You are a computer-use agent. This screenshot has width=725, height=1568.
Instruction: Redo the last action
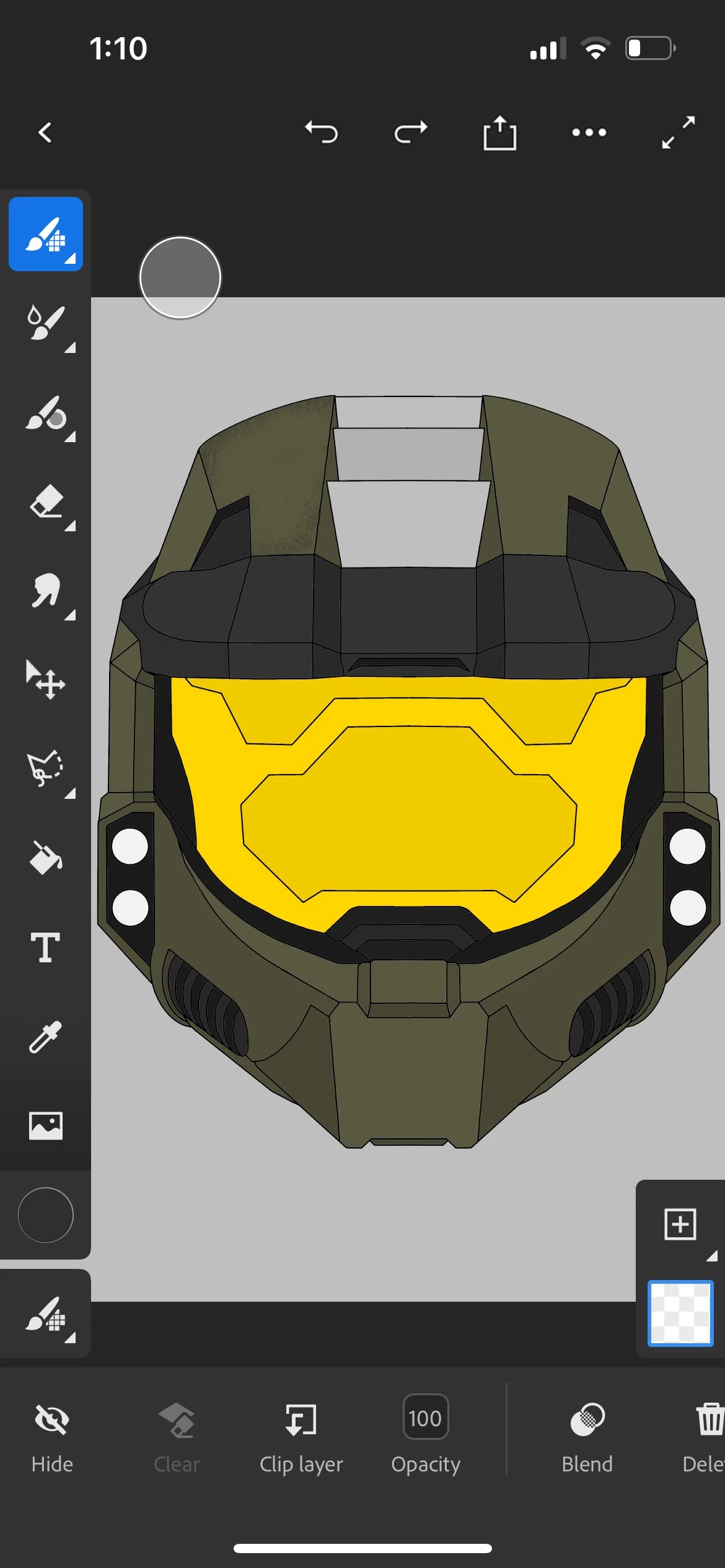click(x=411, y=132)
